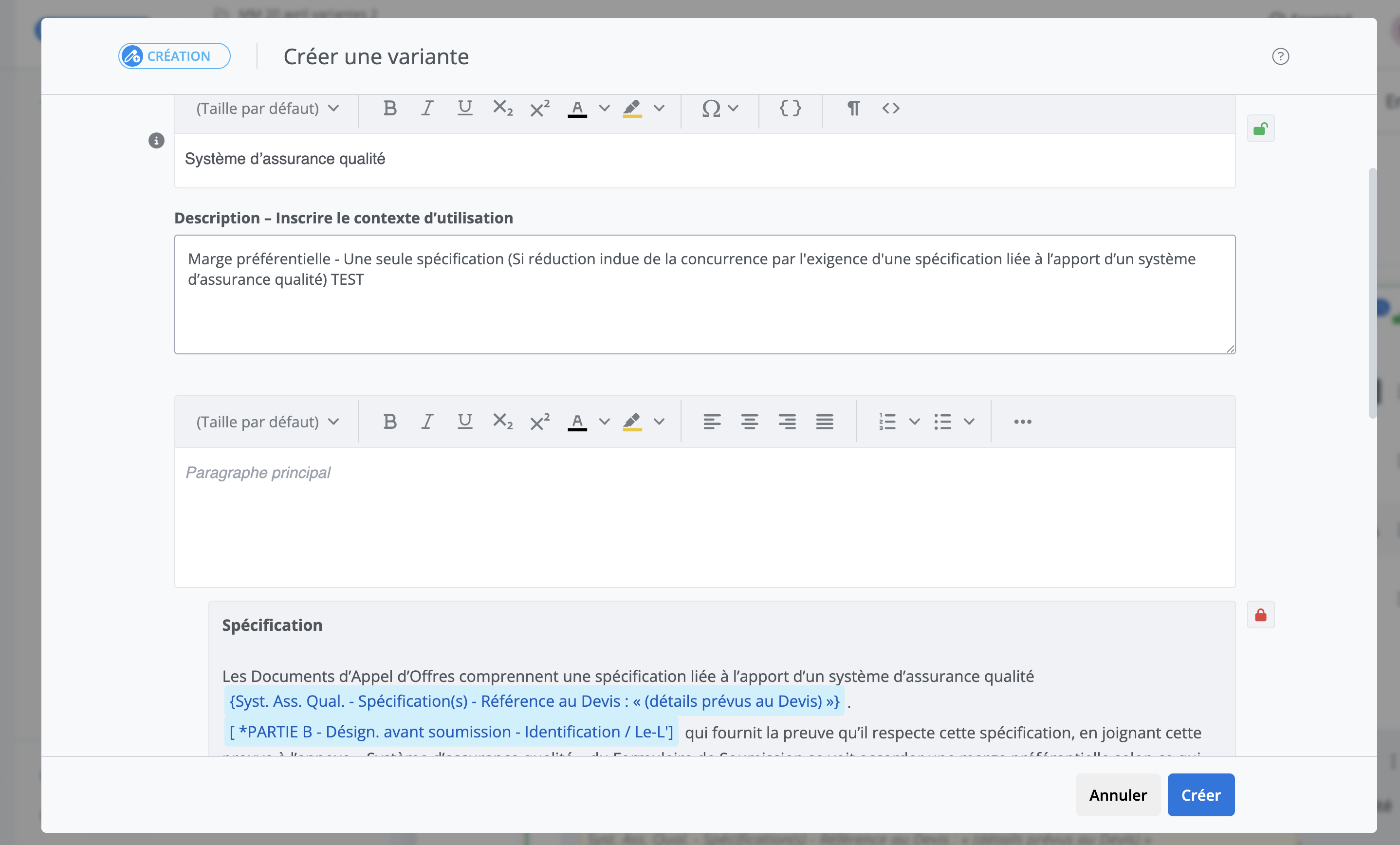The height and width of the screenshot is (845, 1400).
Task: Expand numbered list style dropdown arrow
Action: click(x=914, y=422)
